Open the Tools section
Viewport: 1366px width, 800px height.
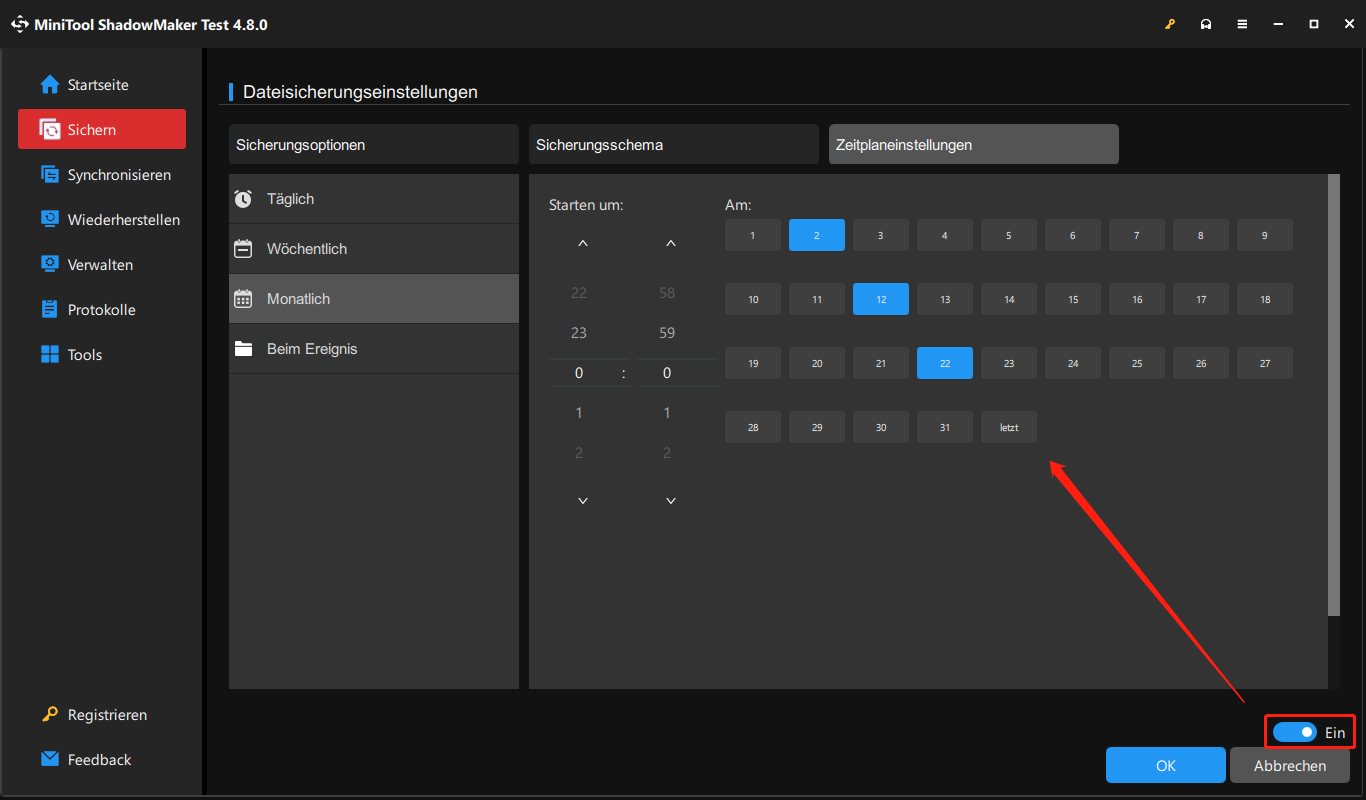(84, 354)
